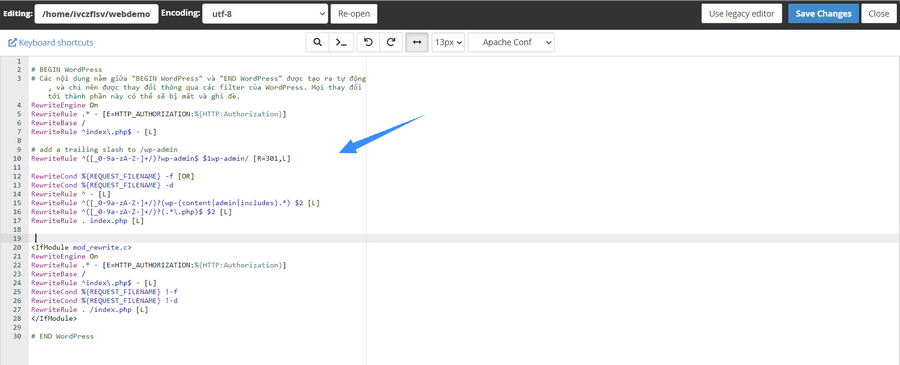
Task: Open the search (magnifier) tool
Action: 317,42
